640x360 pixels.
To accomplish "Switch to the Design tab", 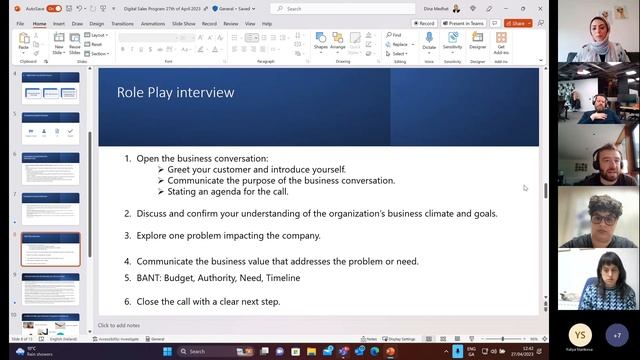I will click(x=97, y=24).
